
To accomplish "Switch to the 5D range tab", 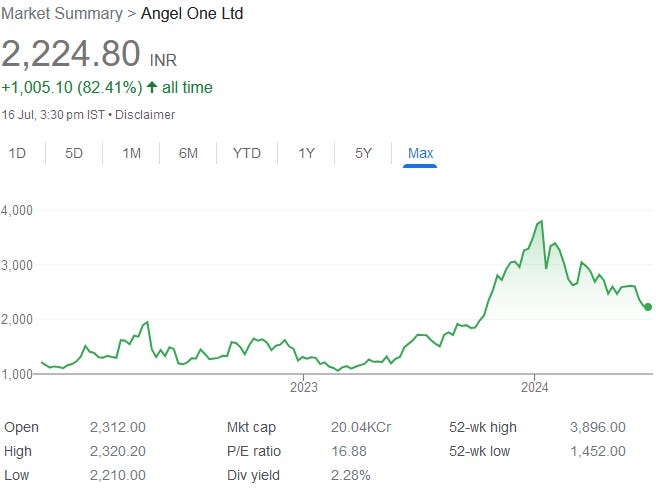I will tap(74, 153).
